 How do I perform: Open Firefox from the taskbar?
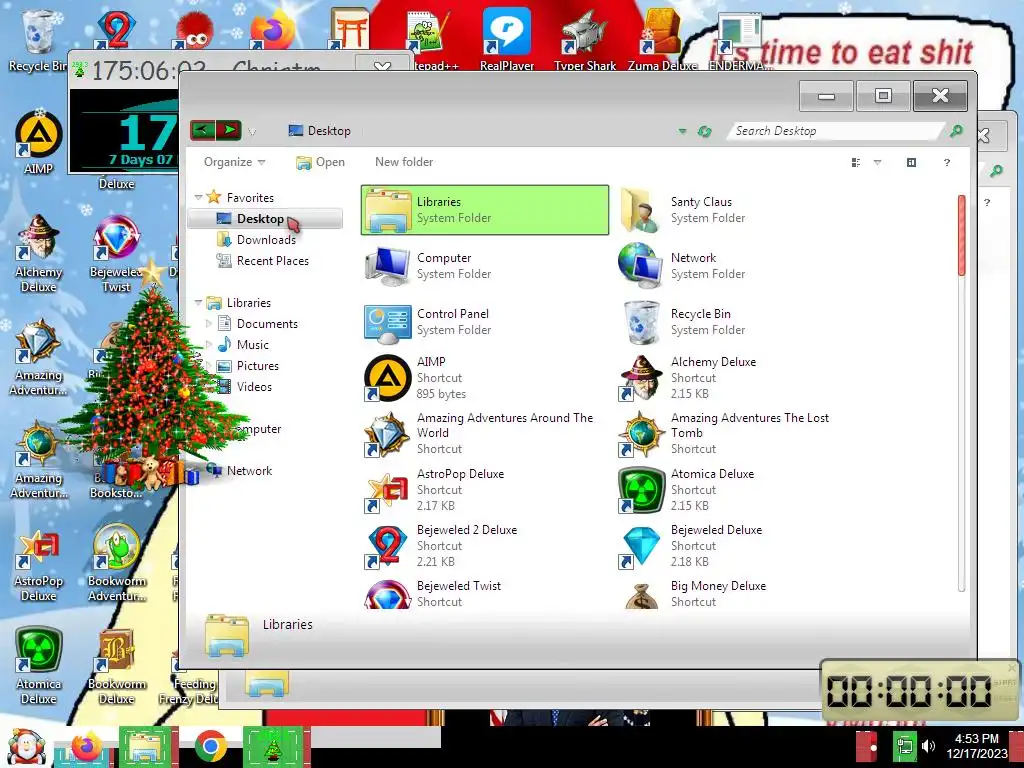(x=86, y=747)
